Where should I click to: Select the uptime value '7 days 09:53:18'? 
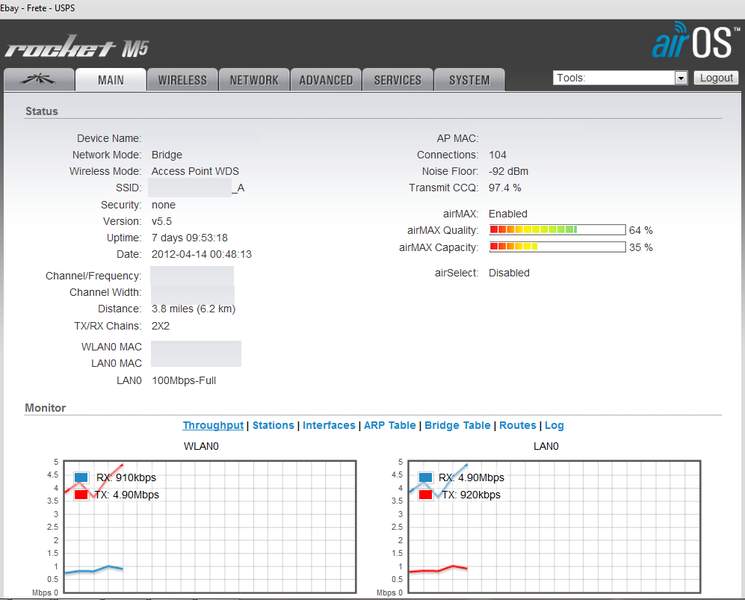190,238
